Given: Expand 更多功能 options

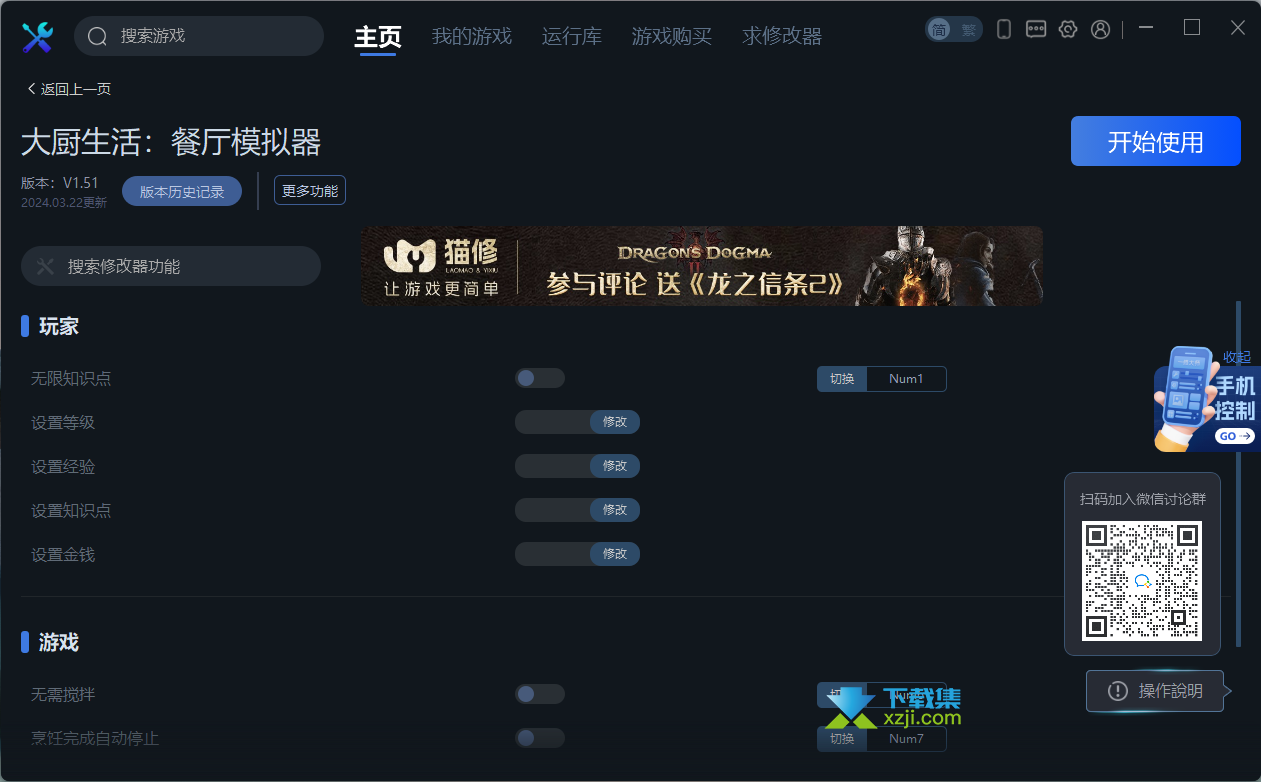Looking at the screenshot, I should [x=310, y=190].
